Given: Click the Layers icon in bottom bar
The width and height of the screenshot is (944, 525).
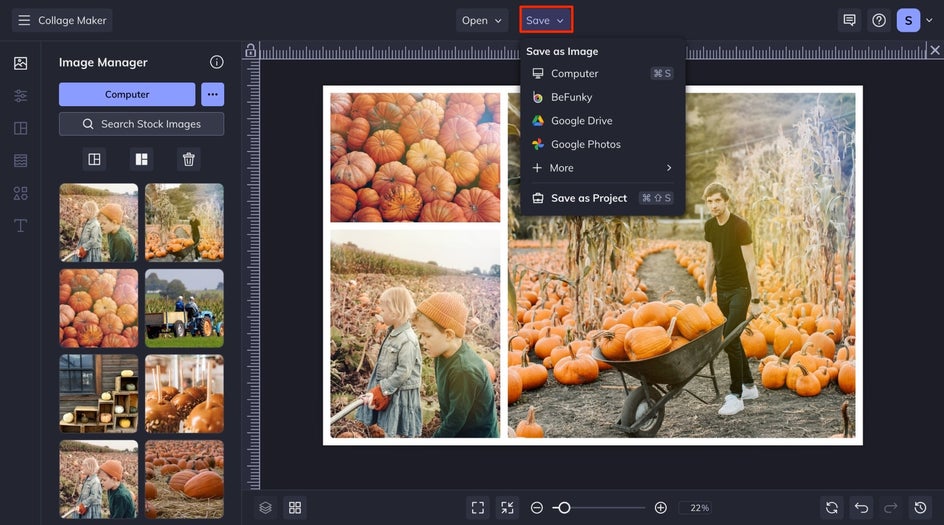Looking at the screenshot, I should pyautogui.click(x=265, y=508).
